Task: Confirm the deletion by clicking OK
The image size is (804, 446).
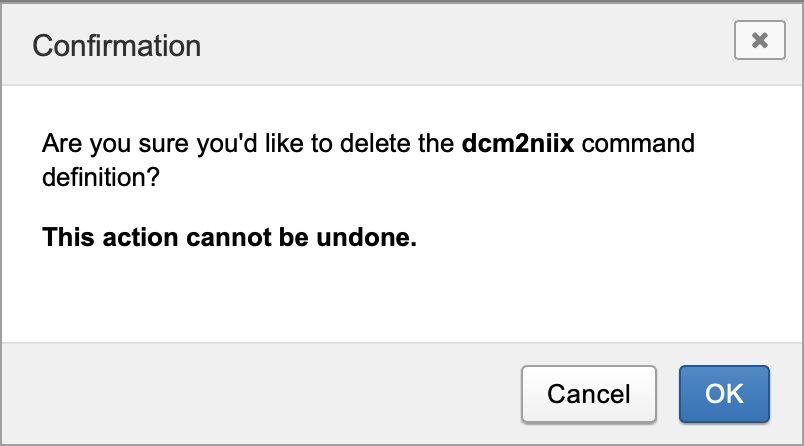Action: point(724,393)
